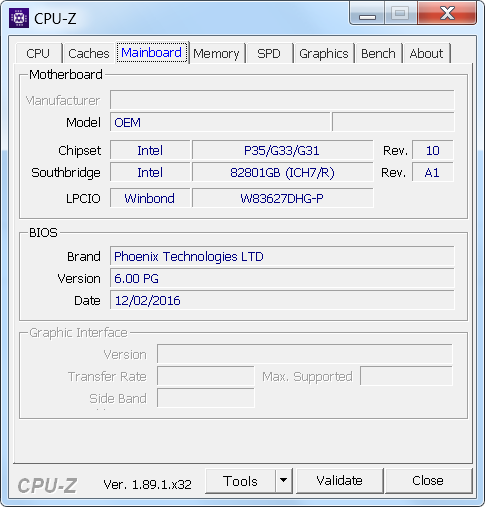This screenshot has height=507, width=485.
Task: Click BIOS brand Phoenix Technologies LTD
Action: tap(282, 256)
